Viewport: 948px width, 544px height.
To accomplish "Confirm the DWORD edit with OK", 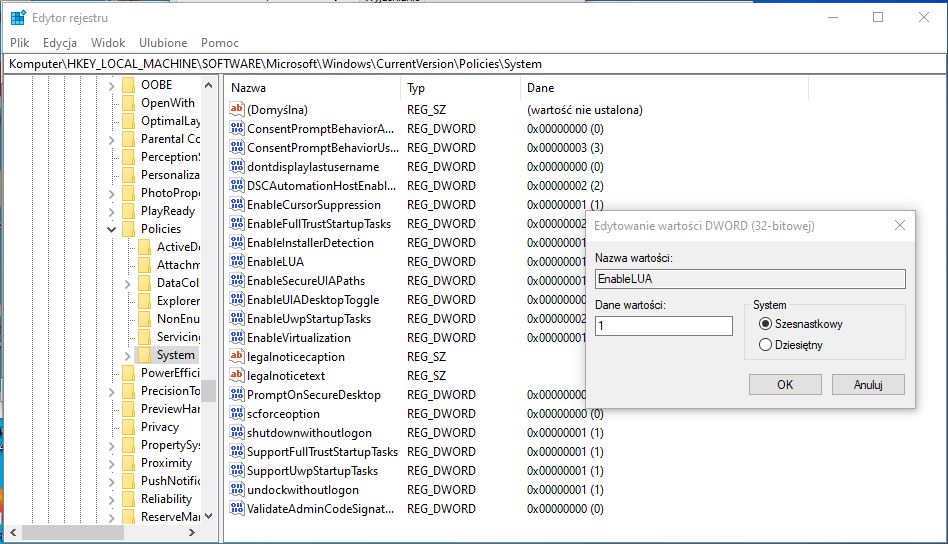I will tap(785, 384).
